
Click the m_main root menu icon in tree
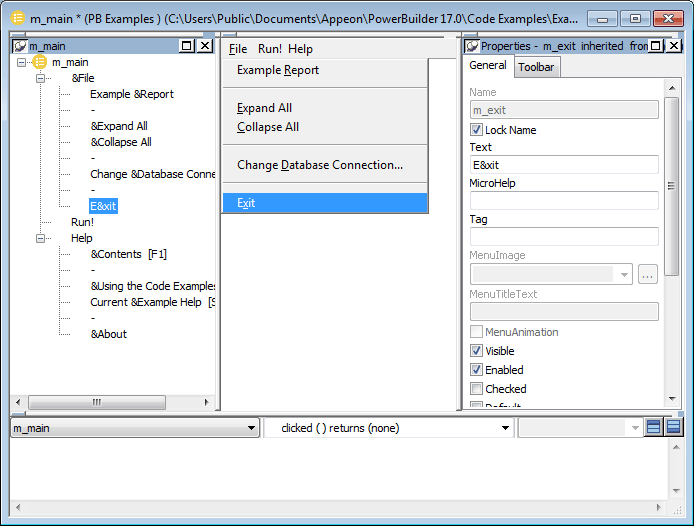(x=40, y=62)
